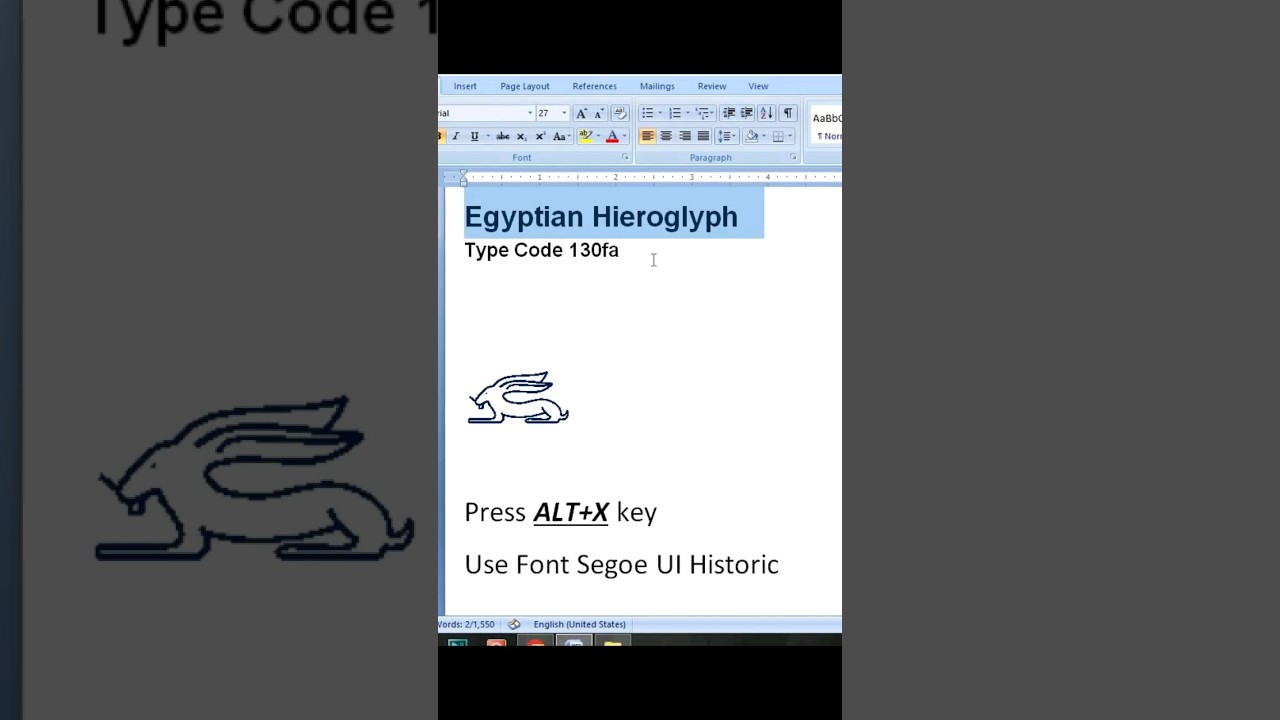This screenshot has width=1280, height=720.
Task: Open the borders button
Action: pyautogui.click(x=778, y=136)
